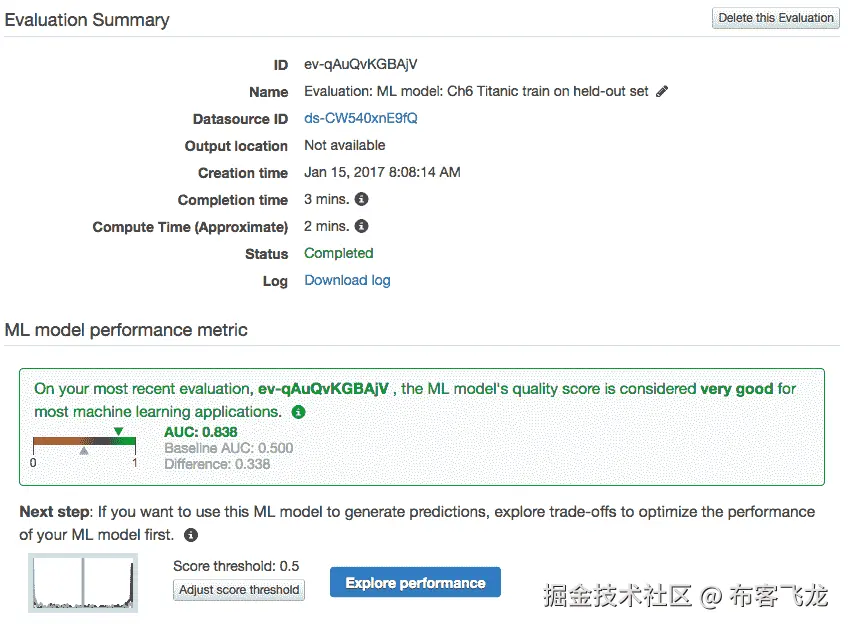Show info for Compute Time (Approximate)

click(361, 226)
